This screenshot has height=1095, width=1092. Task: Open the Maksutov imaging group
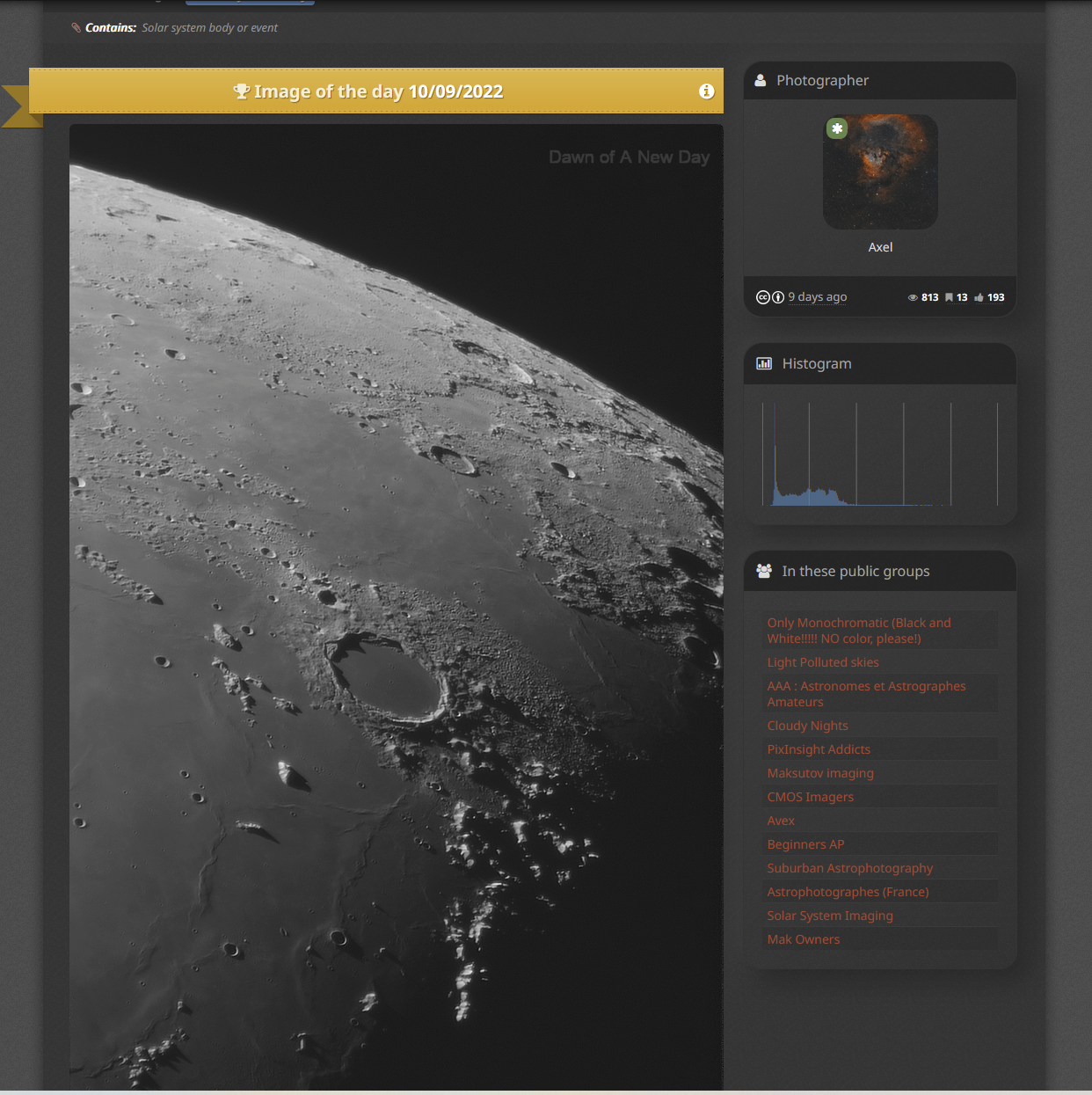(820, 773)
